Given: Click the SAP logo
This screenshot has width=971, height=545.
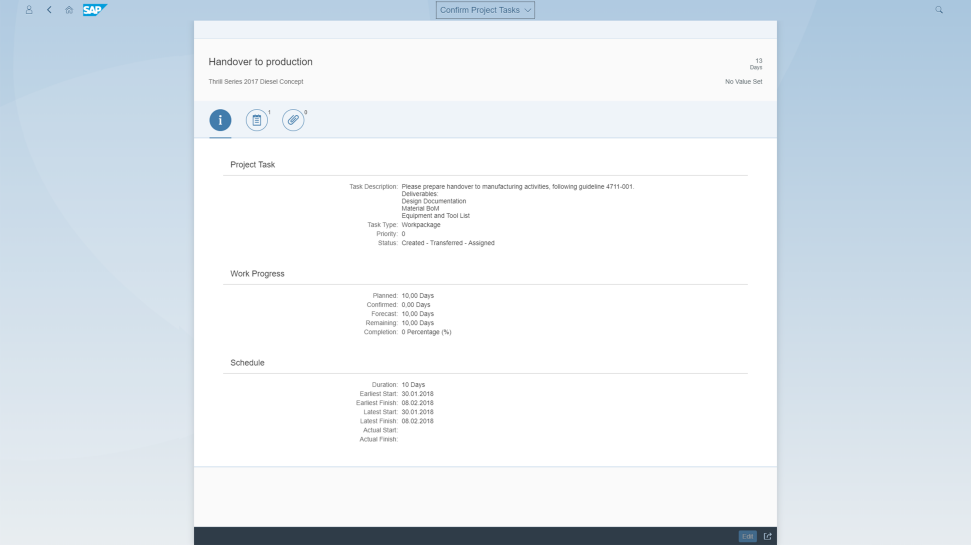Looking at the screenshot, I should [95, 10].
